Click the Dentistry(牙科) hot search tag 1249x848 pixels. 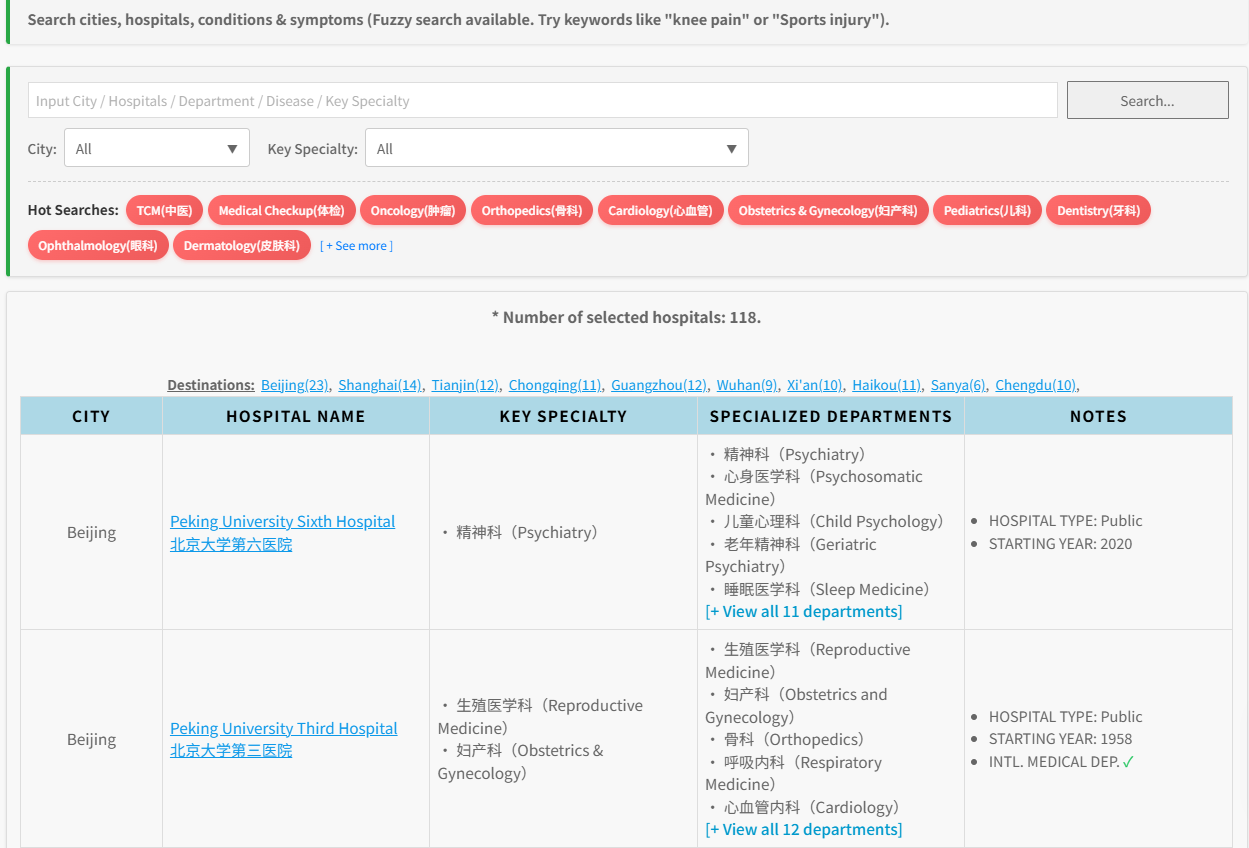click(x=1098, y=210)
